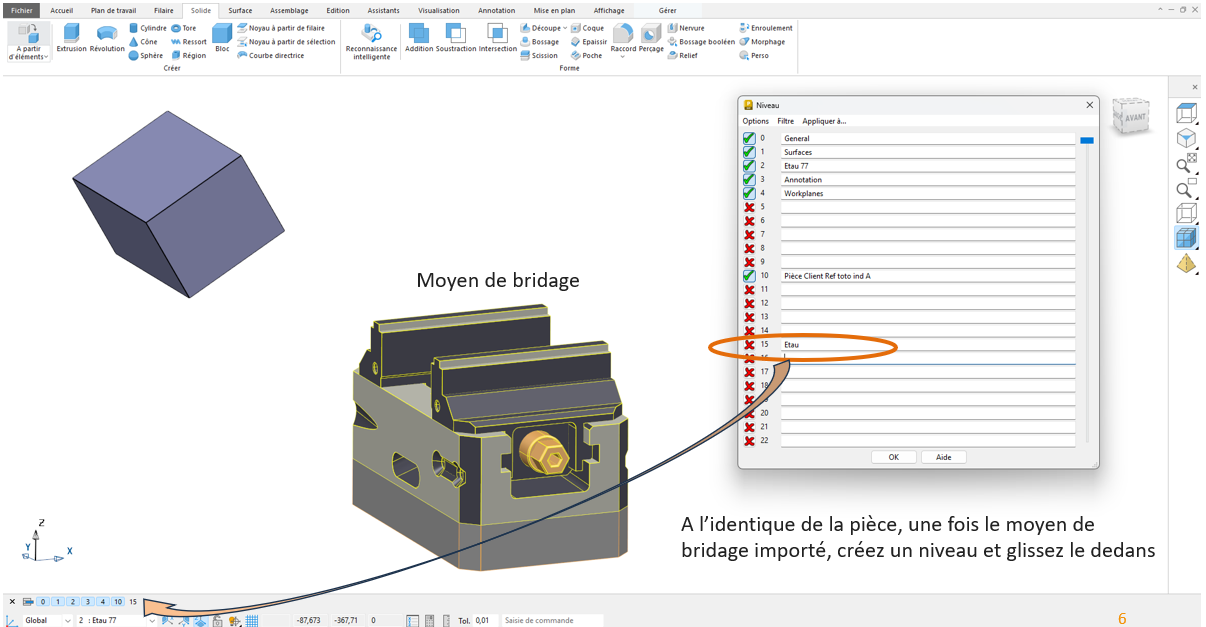
Task: Toggle level 2 Etau 77 checkbox
Action: 749,165
